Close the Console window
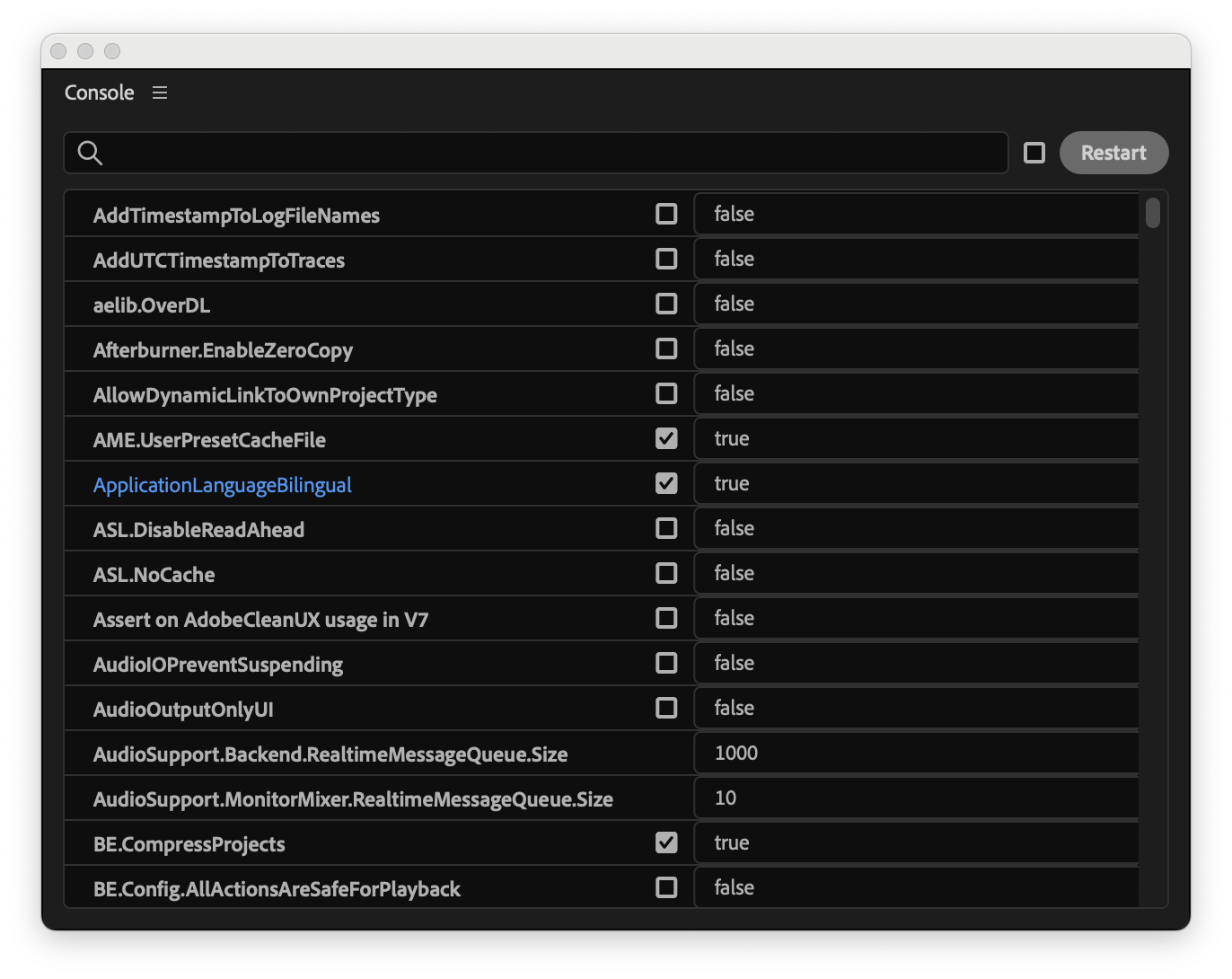The width and height of the screenshot is (1232, 979). [58, 51]
